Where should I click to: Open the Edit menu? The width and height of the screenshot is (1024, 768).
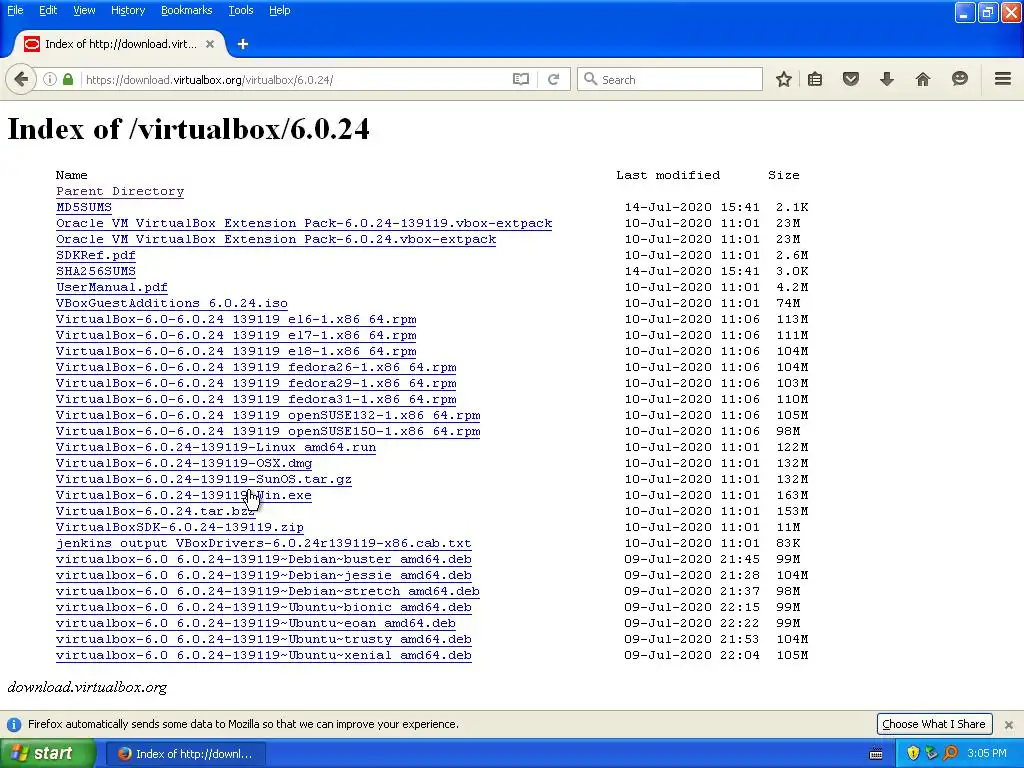pyautogui.click(x=48, y=10)
